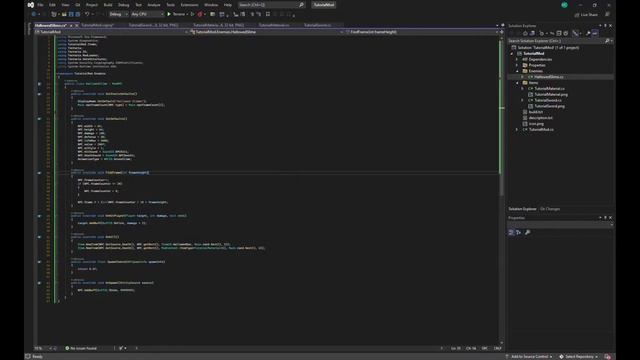Click the Save All toolbar icon
Screen dimensions: 640x360
coord(78,14)
